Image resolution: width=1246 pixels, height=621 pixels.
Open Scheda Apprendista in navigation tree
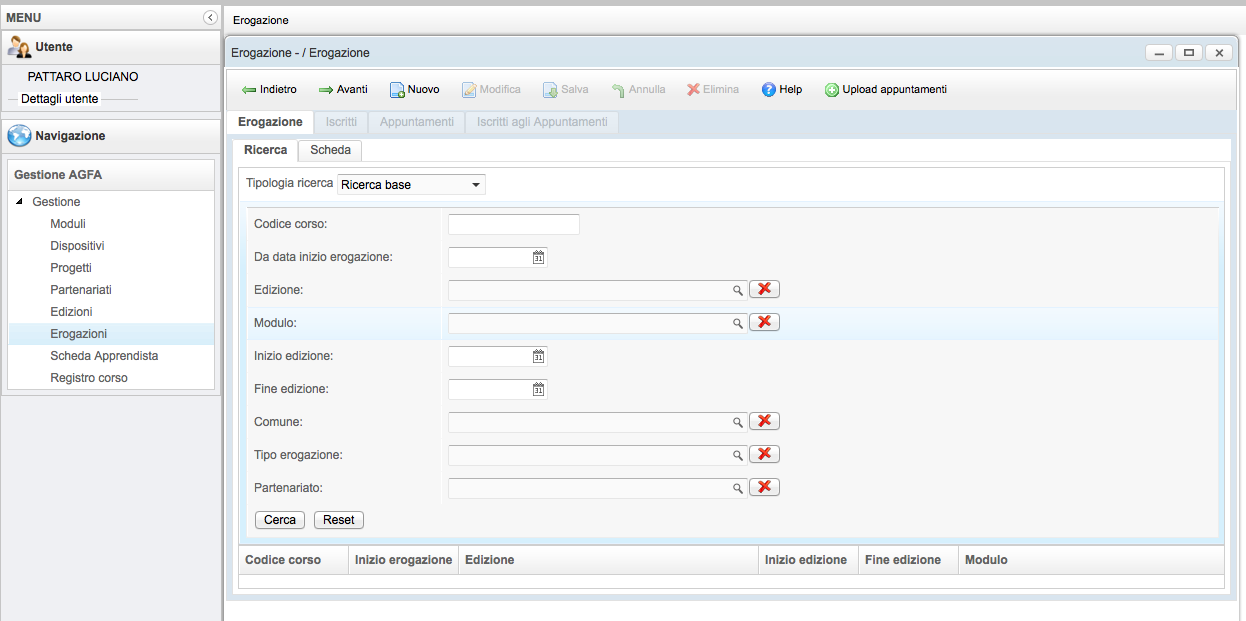click(x=104, y=356)
